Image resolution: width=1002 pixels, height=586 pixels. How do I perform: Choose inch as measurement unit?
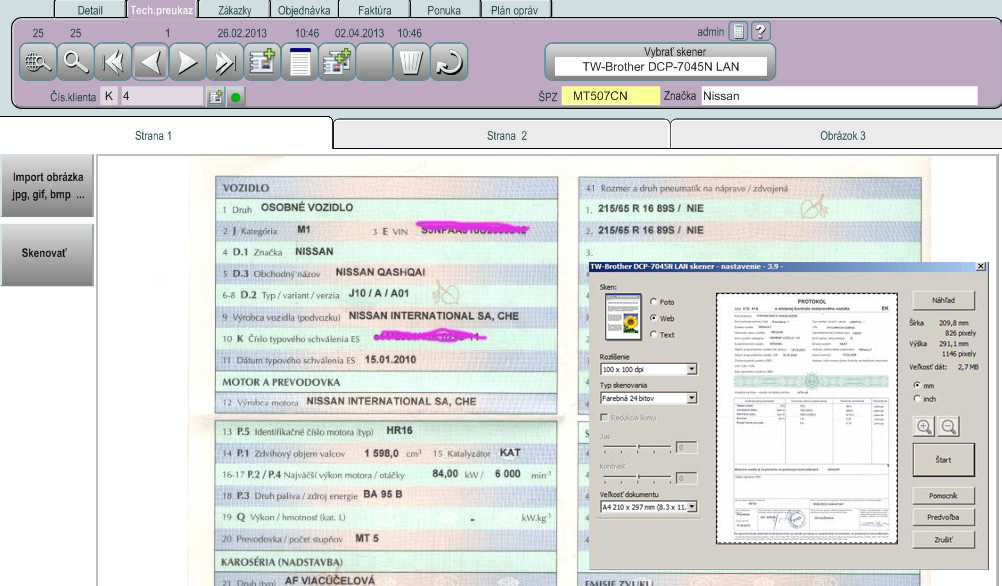pyautogui.click(x=917, y=398)
